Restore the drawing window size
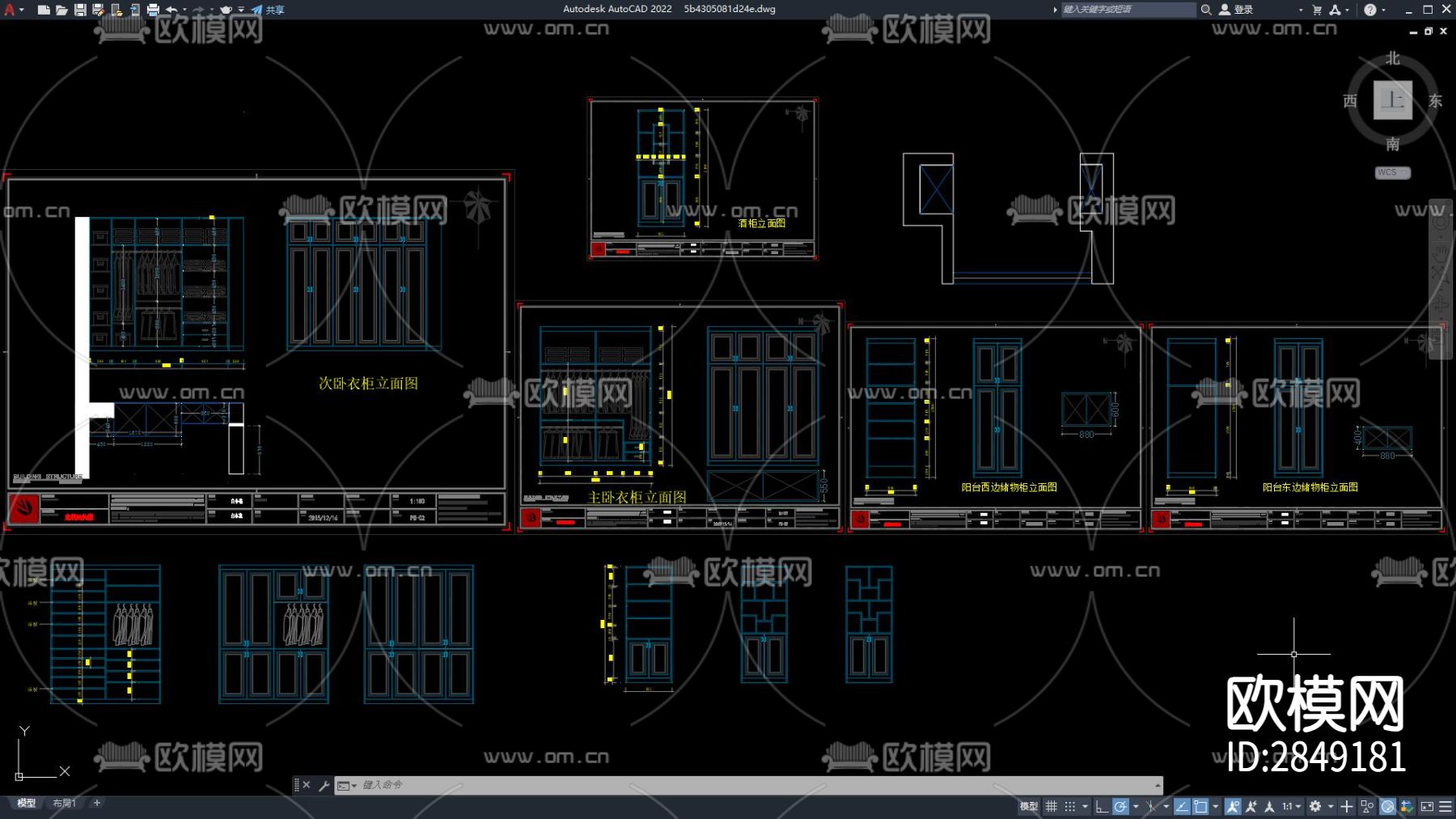 coord(1428,31)
